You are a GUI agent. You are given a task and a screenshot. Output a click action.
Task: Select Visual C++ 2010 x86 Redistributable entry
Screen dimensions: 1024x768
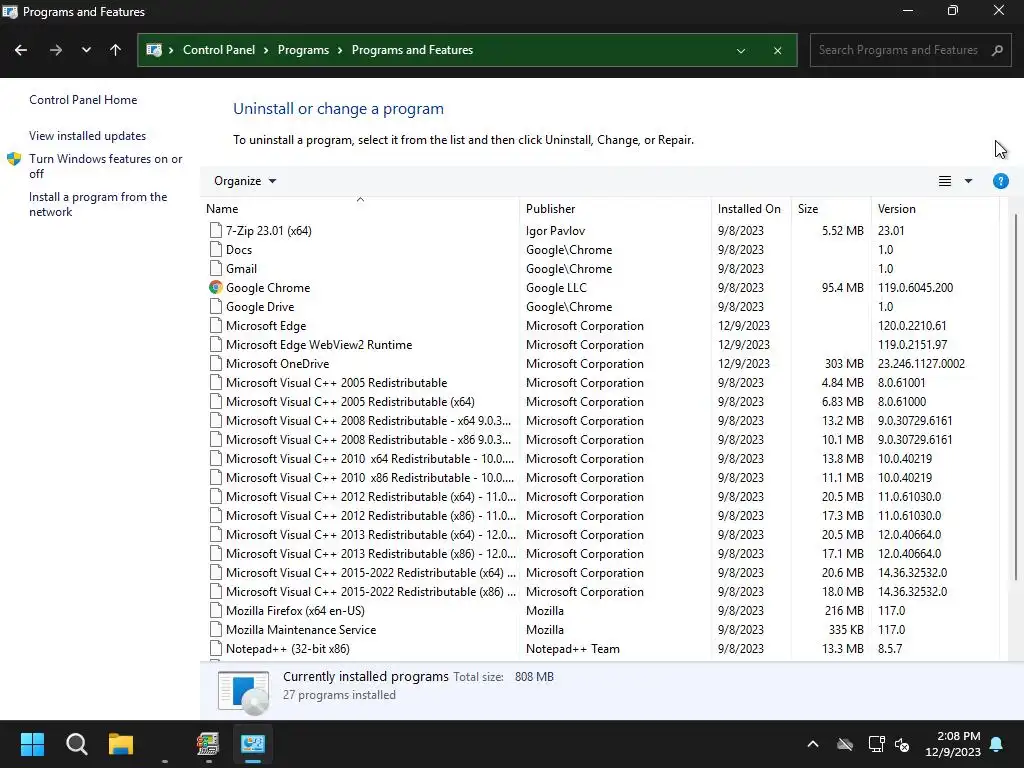click(370, 477)
